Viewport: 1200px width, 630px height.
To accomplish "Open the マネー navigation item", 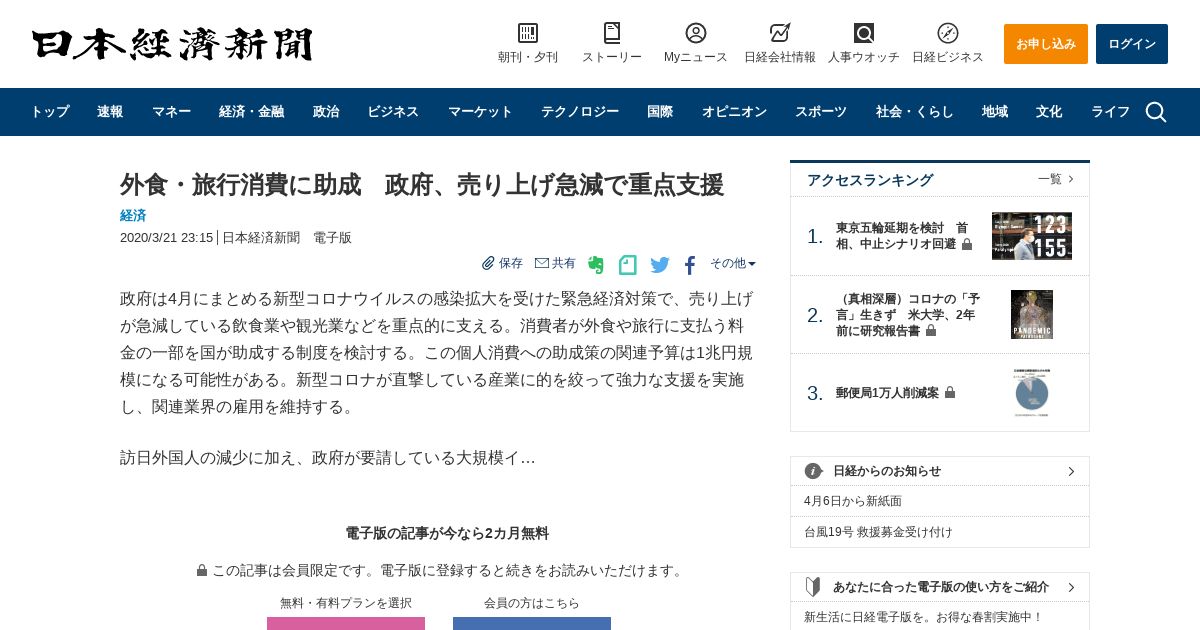I will pyautogui.click(x=171, y=112).
